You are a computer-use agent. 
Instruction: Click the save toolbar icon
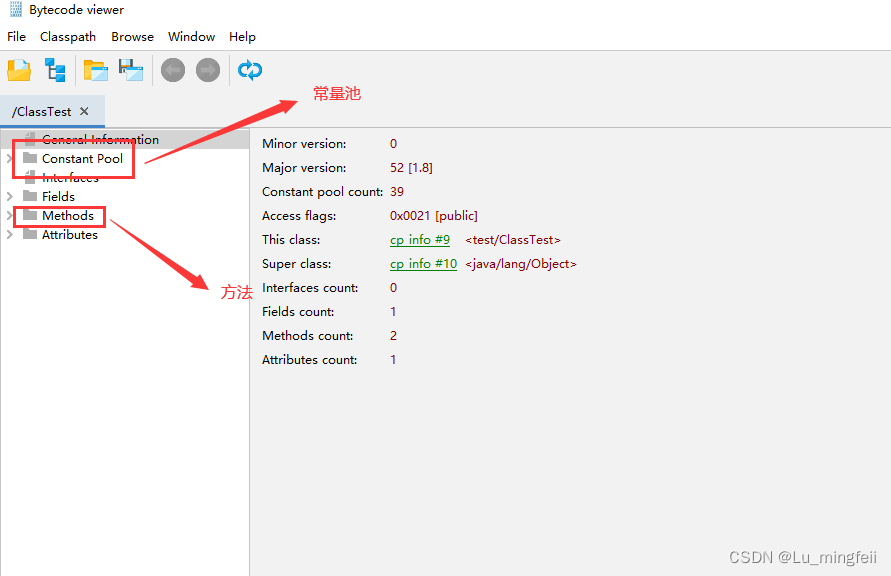coord(131,69)
